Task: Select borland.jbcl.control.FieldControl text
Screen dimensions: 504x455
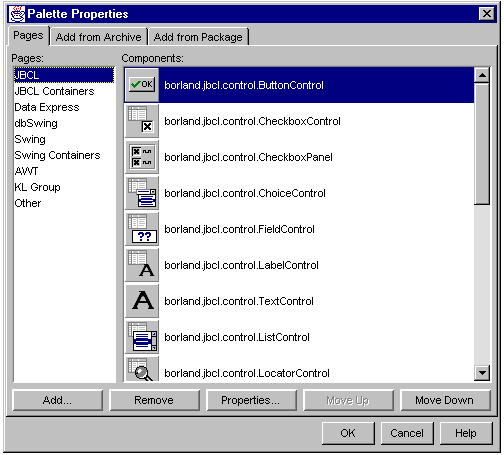Action: [239, 229]
